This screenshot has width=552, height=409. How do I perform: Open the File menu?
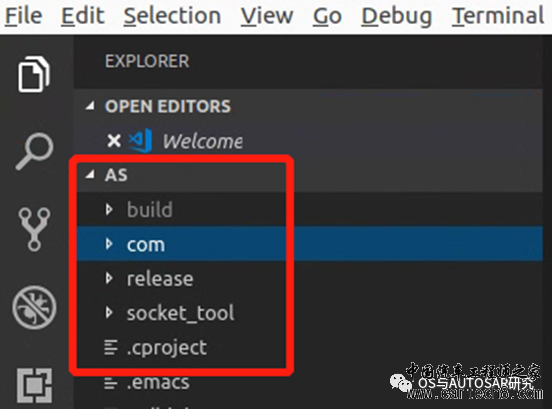tap(24, 16)
